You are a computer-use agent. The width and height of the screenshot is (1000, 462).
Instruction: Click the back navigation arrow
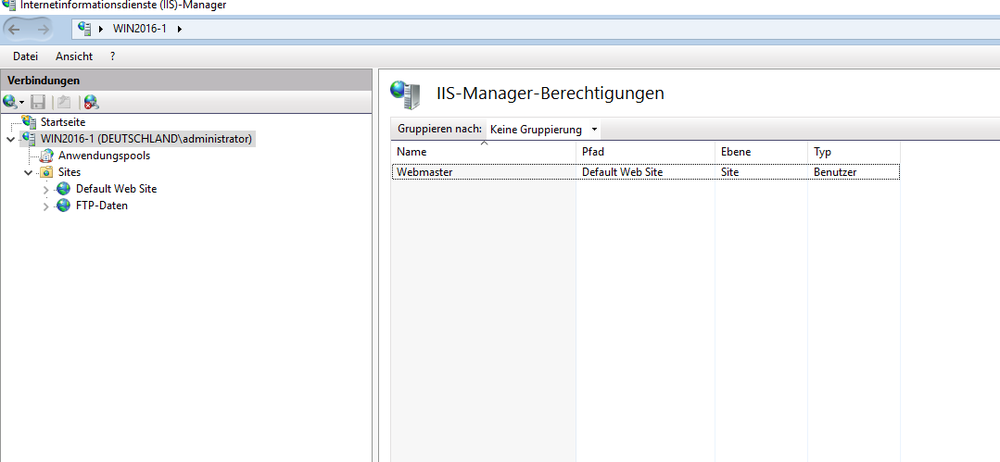click(14, 28)
